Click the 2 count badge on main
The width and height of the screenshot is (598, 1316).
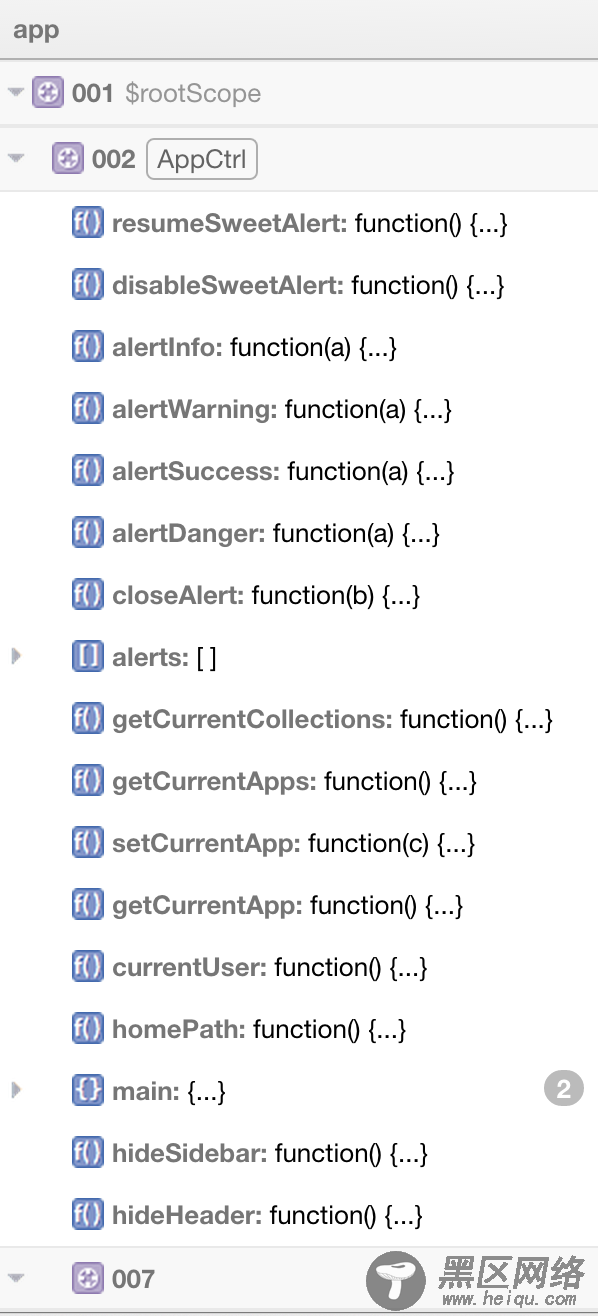click(x=564, y=1089)
